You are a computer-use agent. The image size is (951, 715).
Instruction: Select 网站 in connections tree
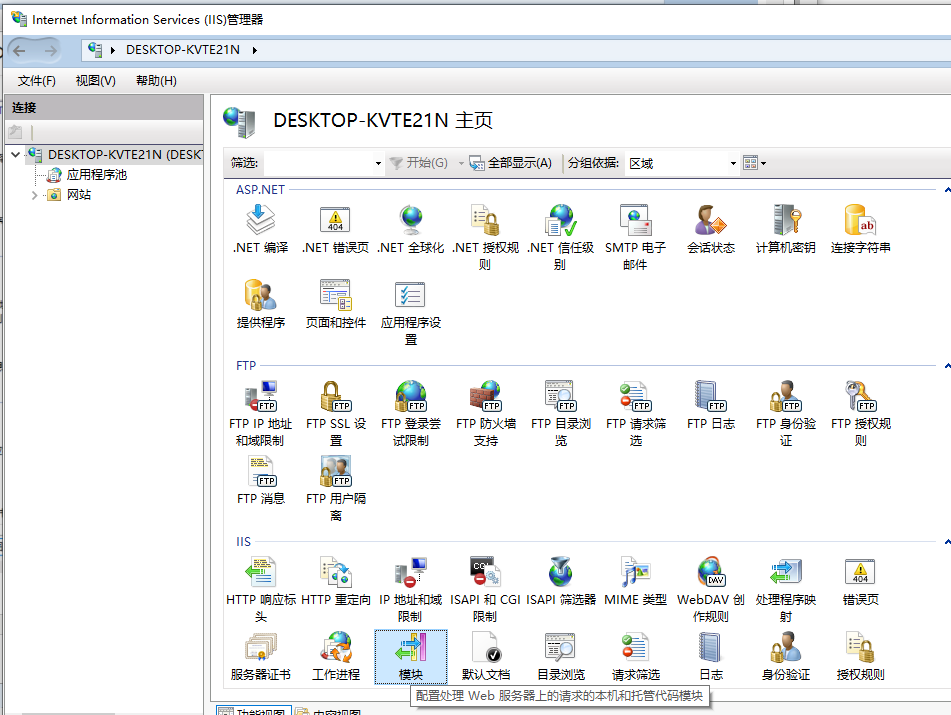tap(79, 195)
